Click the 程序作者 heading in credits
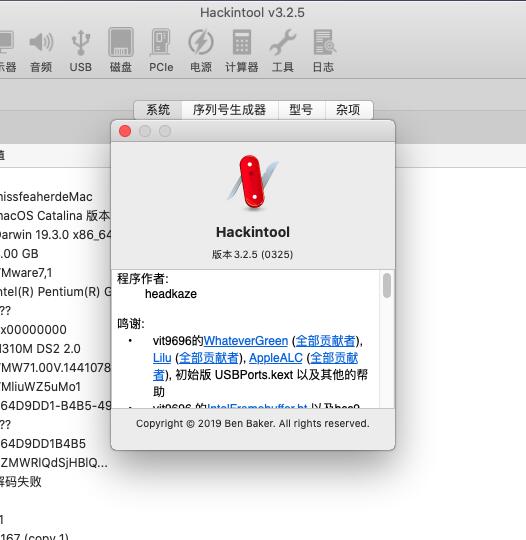The image size is (526, 540). [x=143, y=279]
